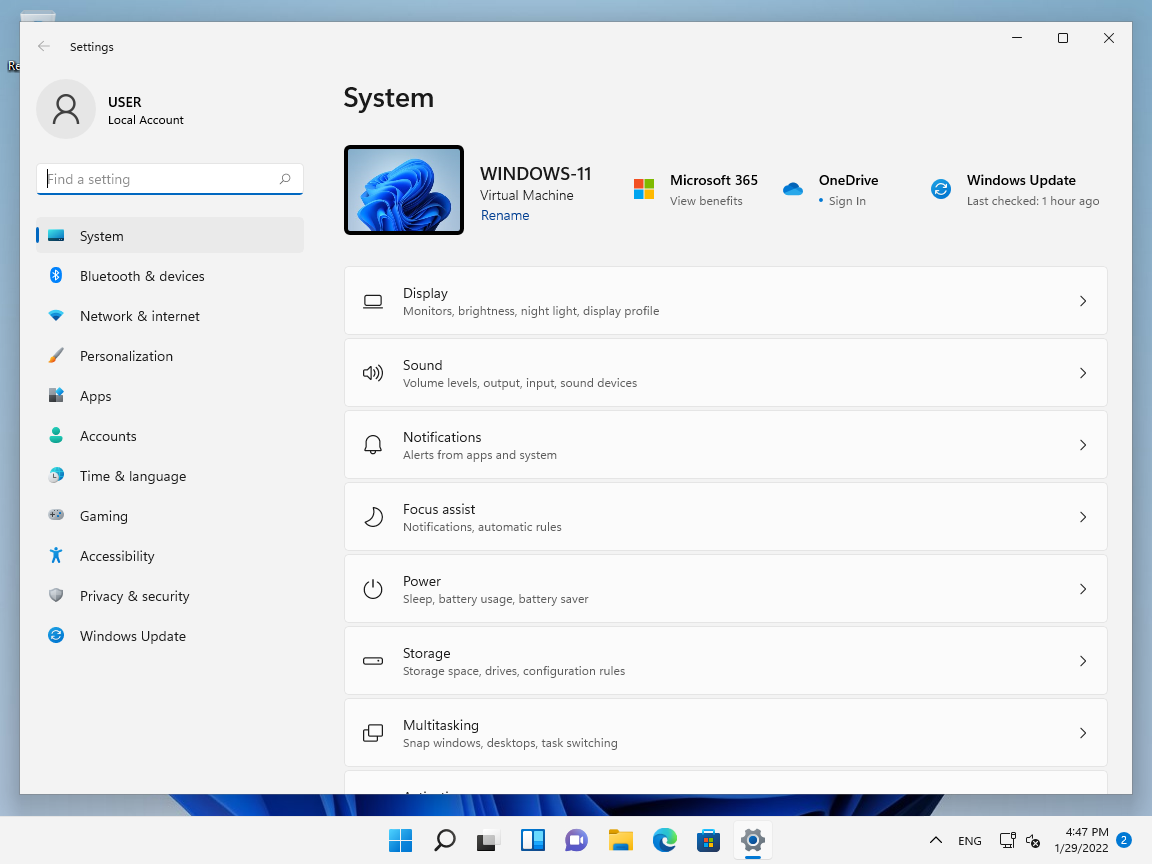Expand Display settings chevron
This screenshot has height=864, width=1152.
[x=1083, y=301]
